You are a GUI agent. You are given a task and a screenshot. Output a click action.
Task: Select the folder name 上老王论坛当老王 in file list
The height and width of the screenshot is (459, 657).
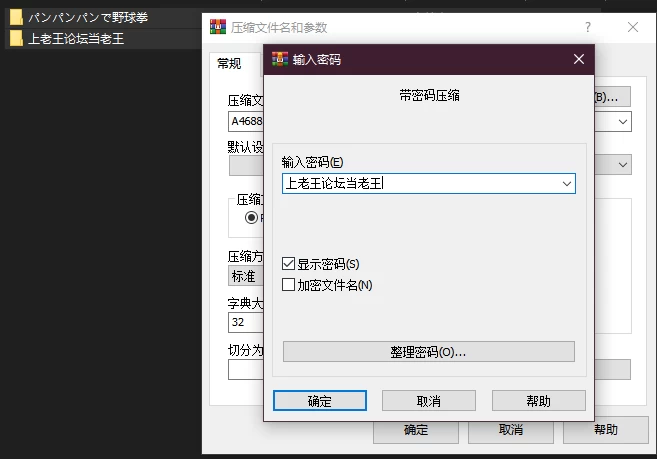[76, 39]
